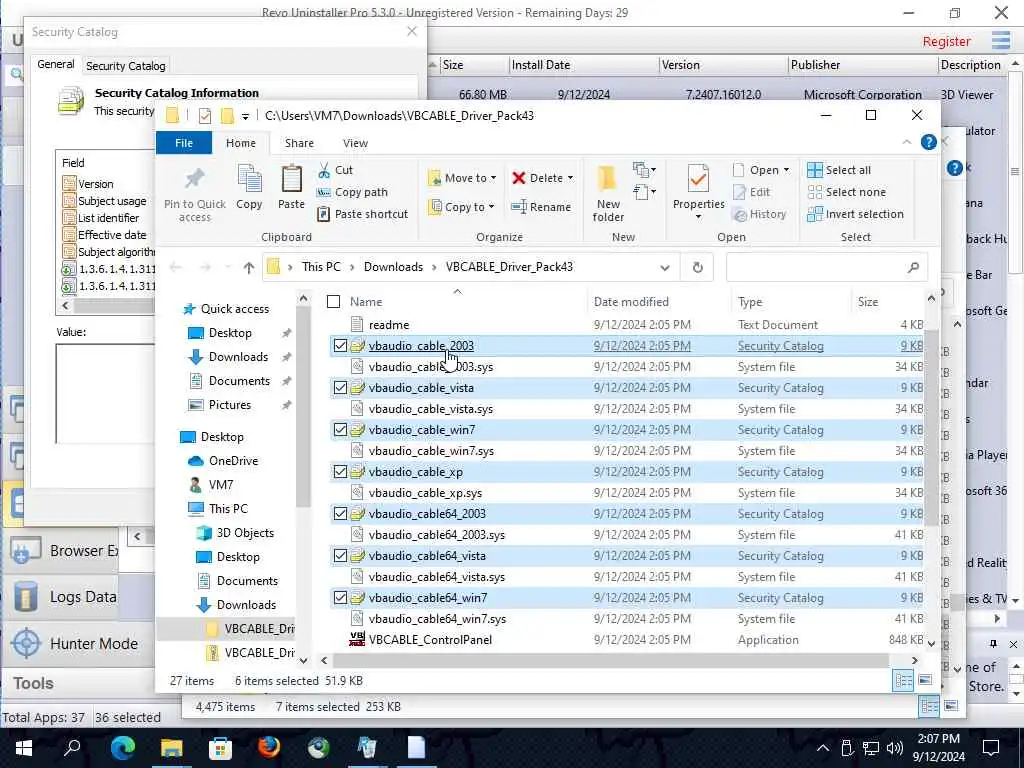
Task: Switch to the Share ribbon tab
Action: 299,143
